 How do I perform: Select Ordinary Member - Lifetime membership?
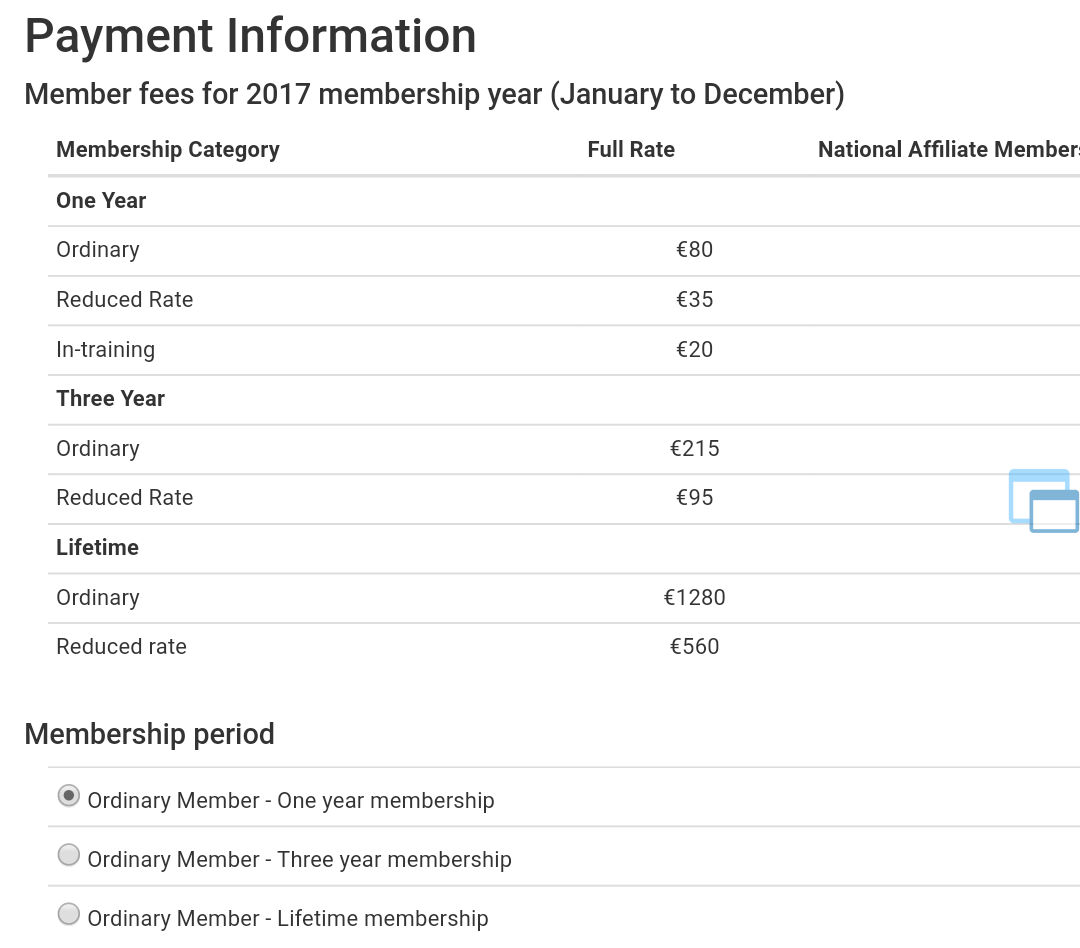coord(68,915)
